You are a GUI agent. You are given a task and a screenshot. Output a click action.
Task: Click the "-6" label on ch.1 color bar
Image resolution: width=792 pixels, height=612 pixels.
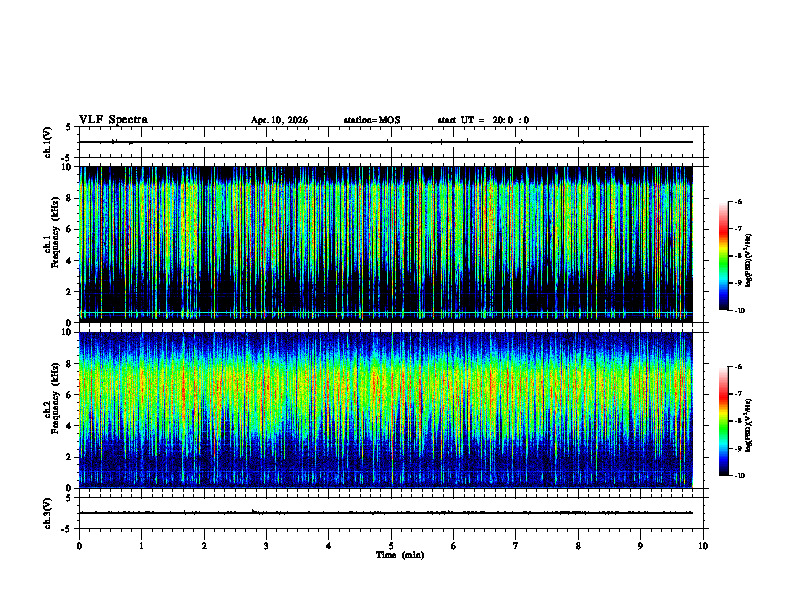pos(738,201)
